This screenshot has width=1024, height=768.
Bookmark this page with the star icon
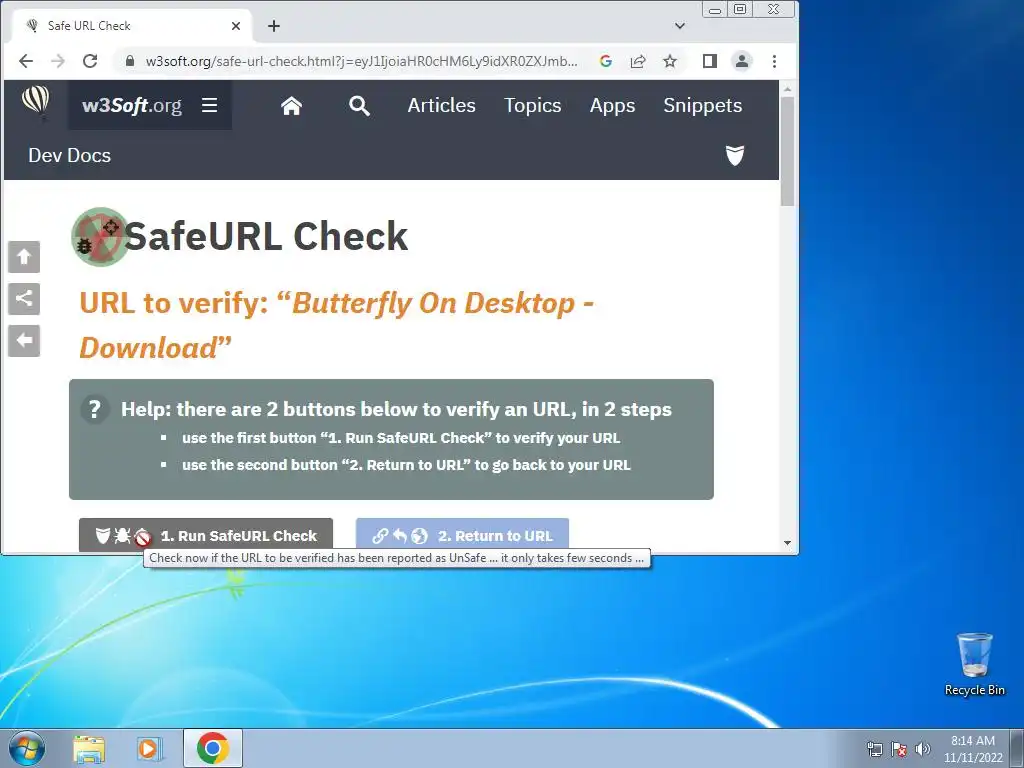670,61
